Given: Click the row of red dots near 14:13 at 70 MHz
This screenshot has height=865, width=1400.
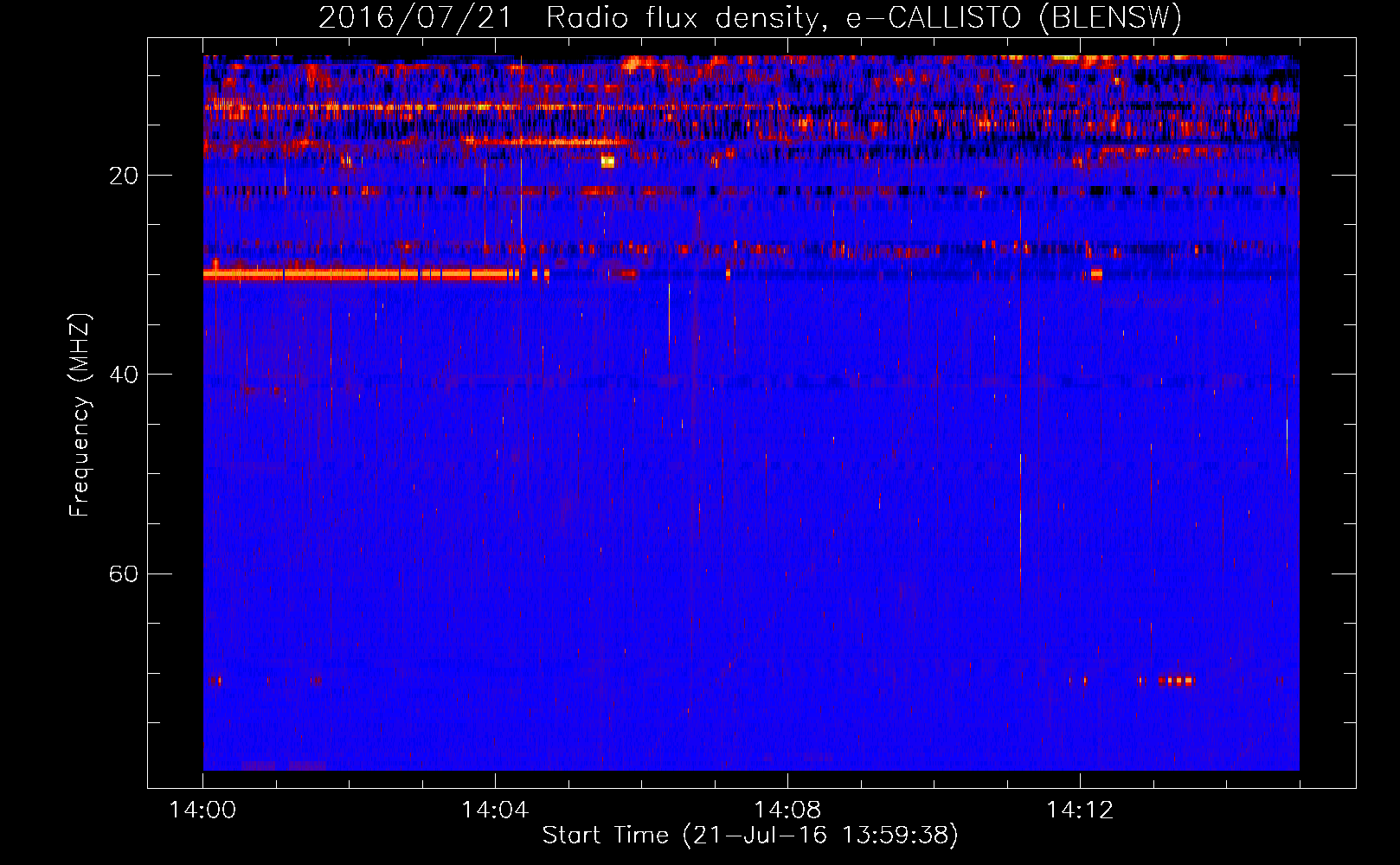Looking at the screenshot, I should pos(1176,681).
